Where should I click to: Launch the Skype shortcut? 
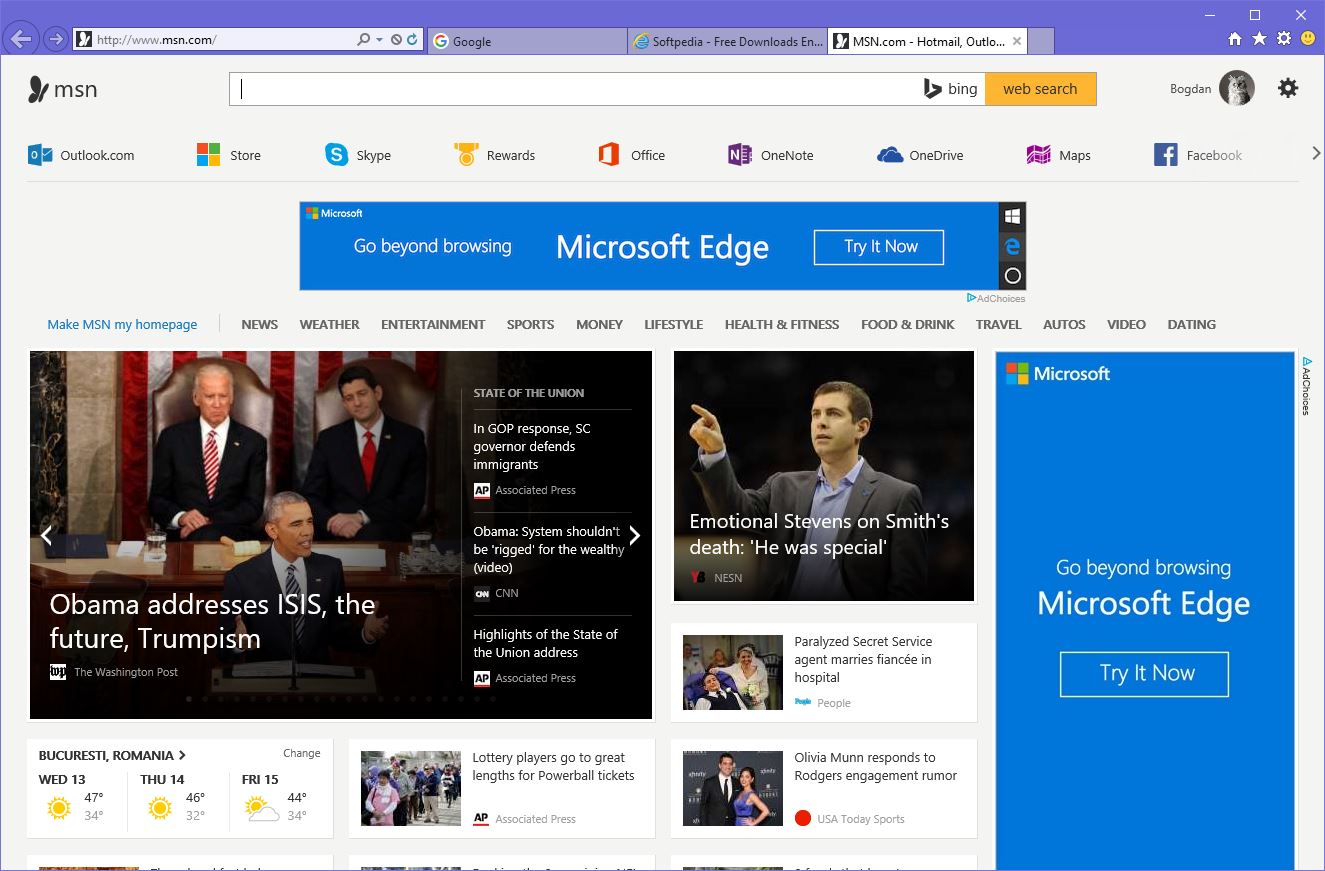click(358, 155)
